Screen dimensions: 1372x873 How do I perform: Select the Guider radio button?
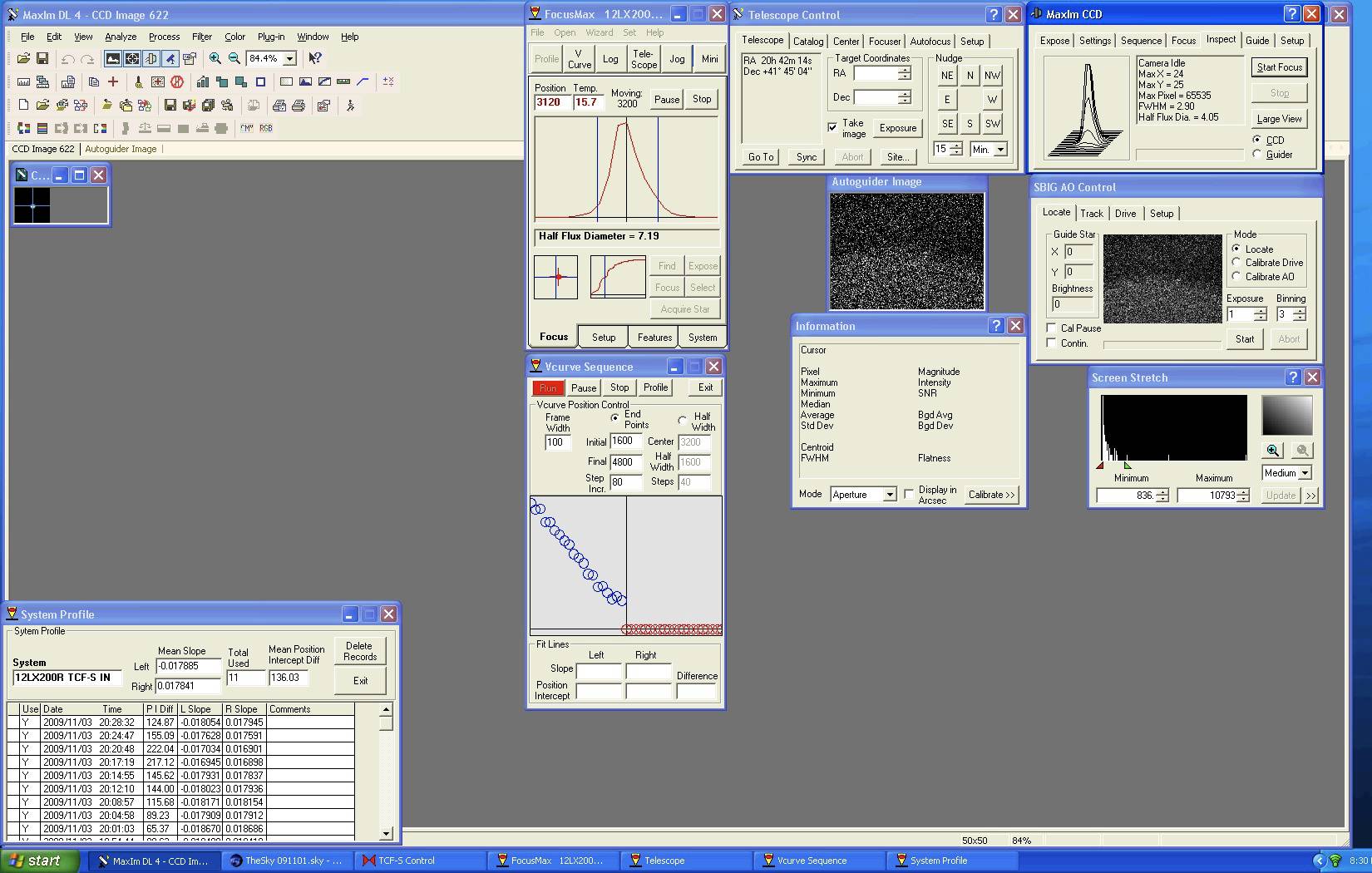[x=1257, y=155]
